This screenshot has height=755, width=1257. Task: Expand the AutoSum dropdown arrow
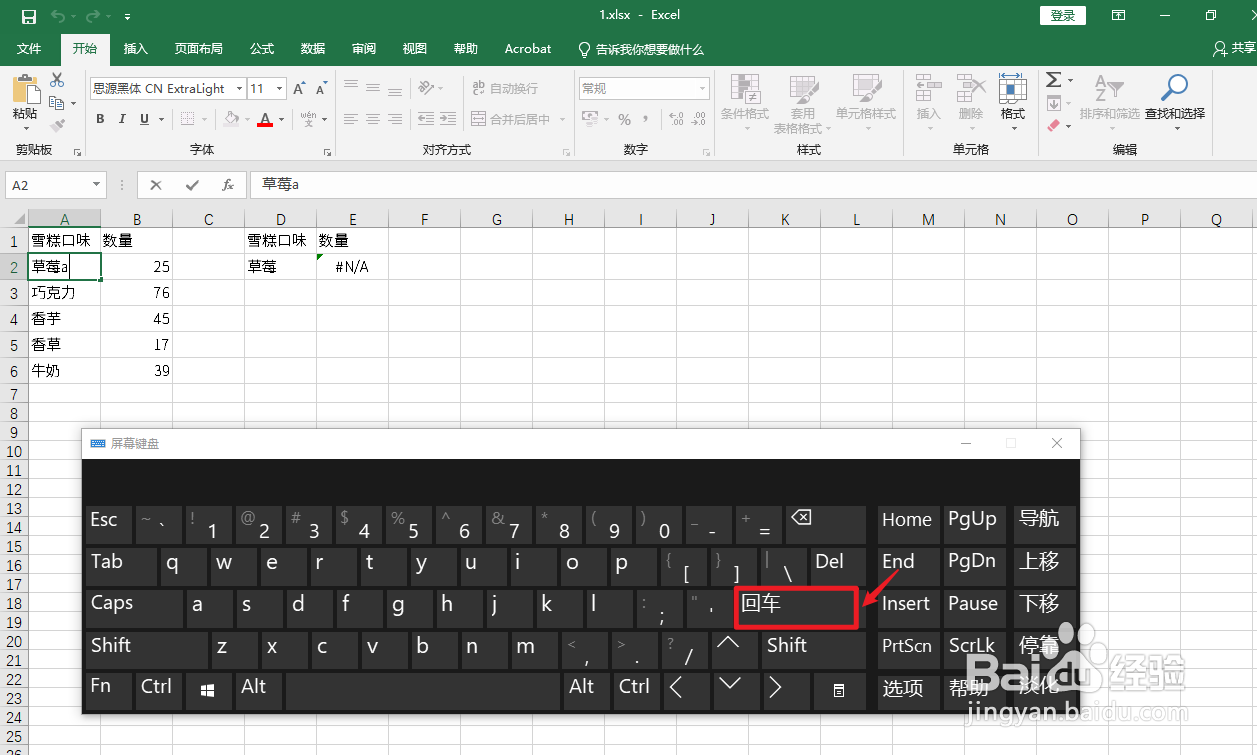pyautogui.click(x=1070, y=80)
